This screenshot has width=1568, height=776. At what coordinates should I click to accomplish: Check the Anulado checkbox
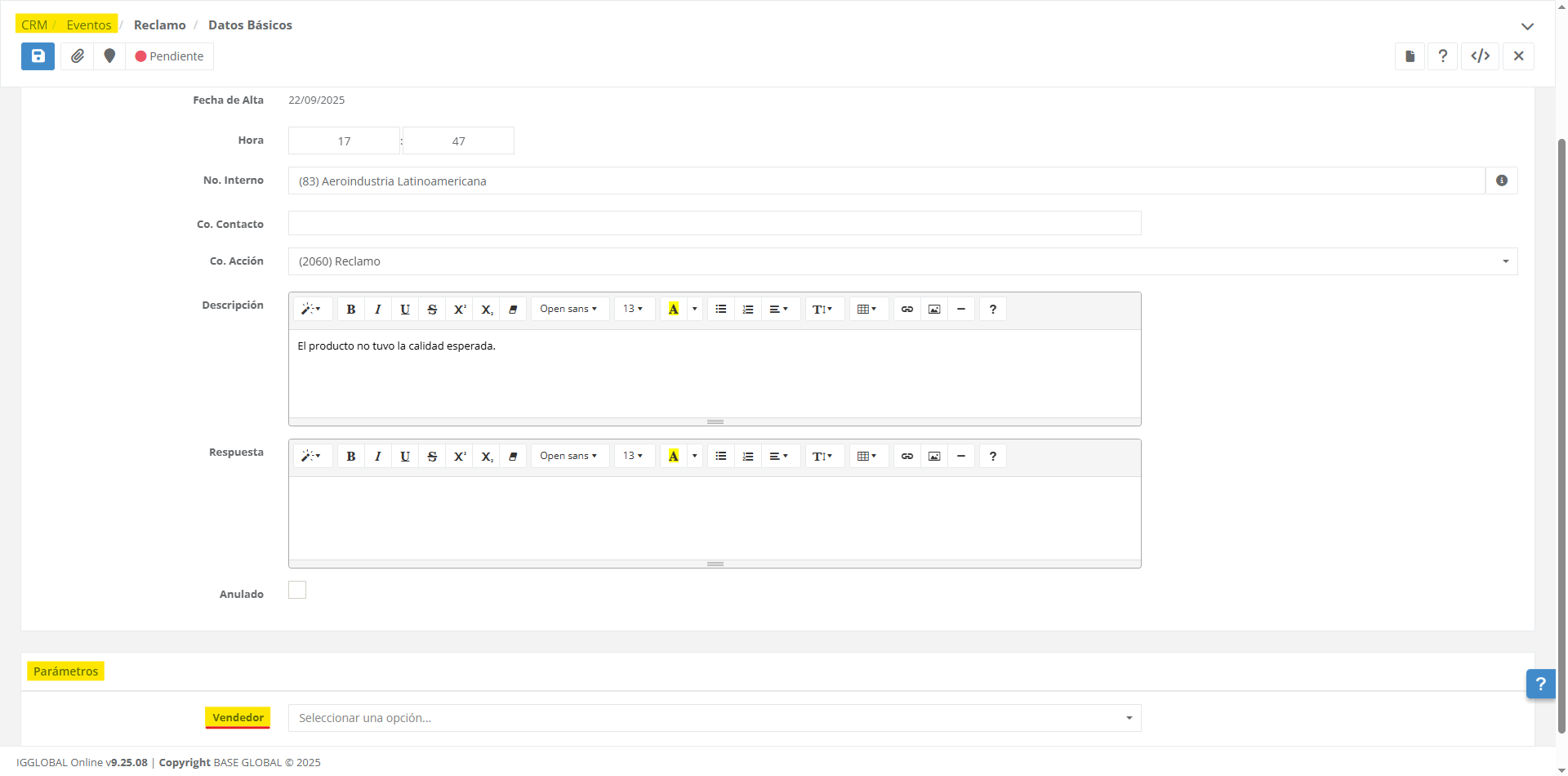[x=297, y=590]
